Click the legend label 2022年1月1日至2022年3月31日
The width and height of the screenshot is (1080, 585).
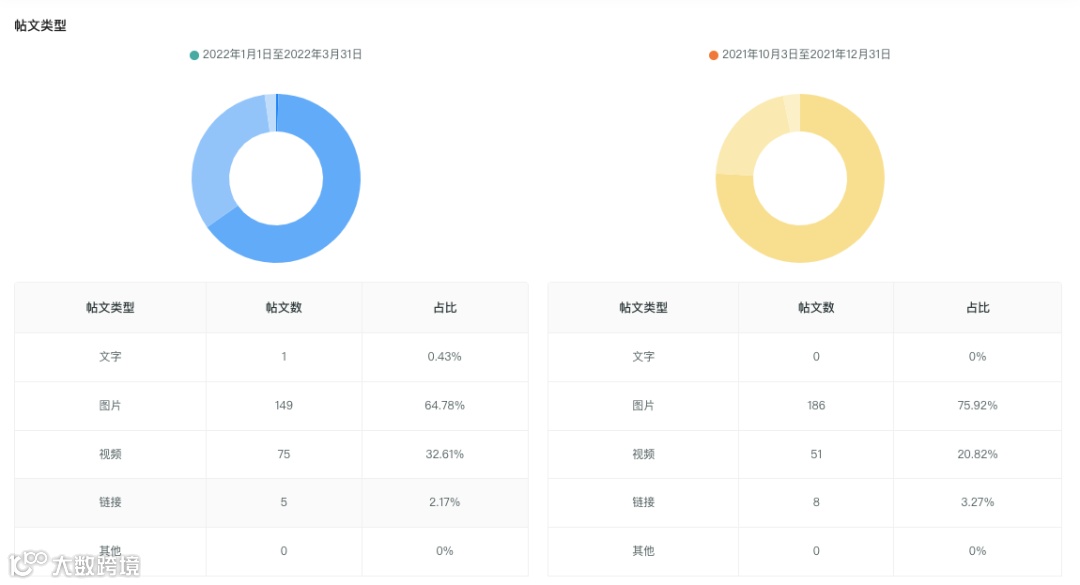pyautogui.click(x=282, y=54)
